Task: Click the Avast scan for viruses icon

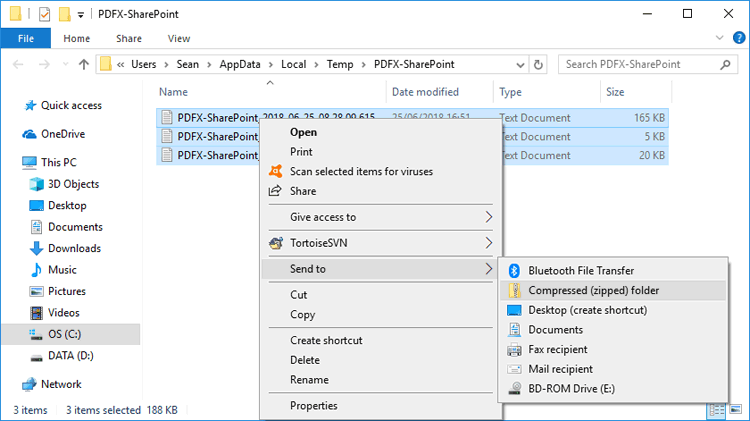Action: pos(276,171)
